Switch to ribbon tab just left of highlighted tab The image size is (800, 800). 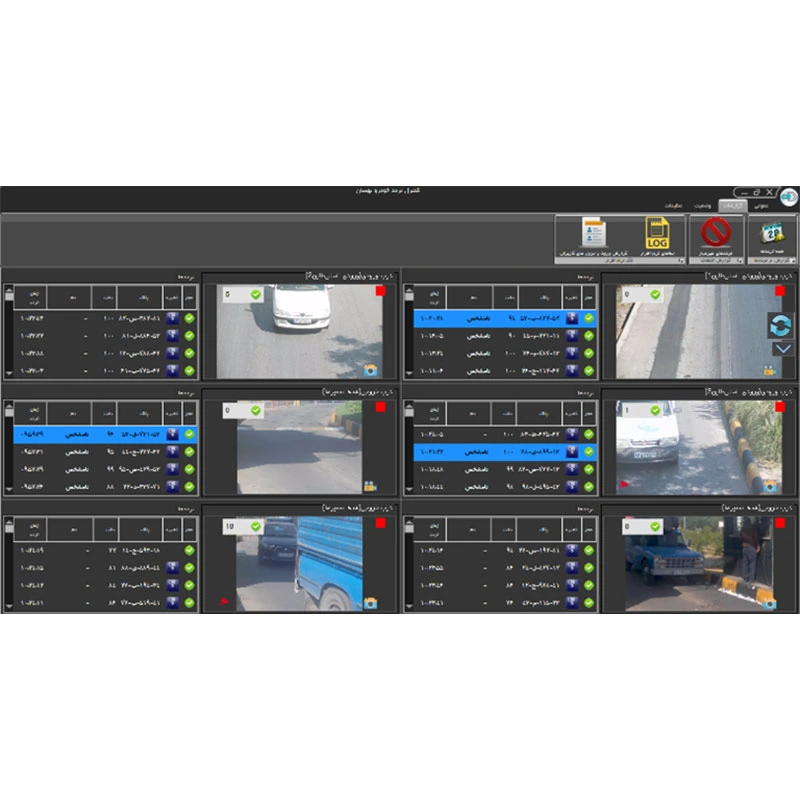pos(703,206)
